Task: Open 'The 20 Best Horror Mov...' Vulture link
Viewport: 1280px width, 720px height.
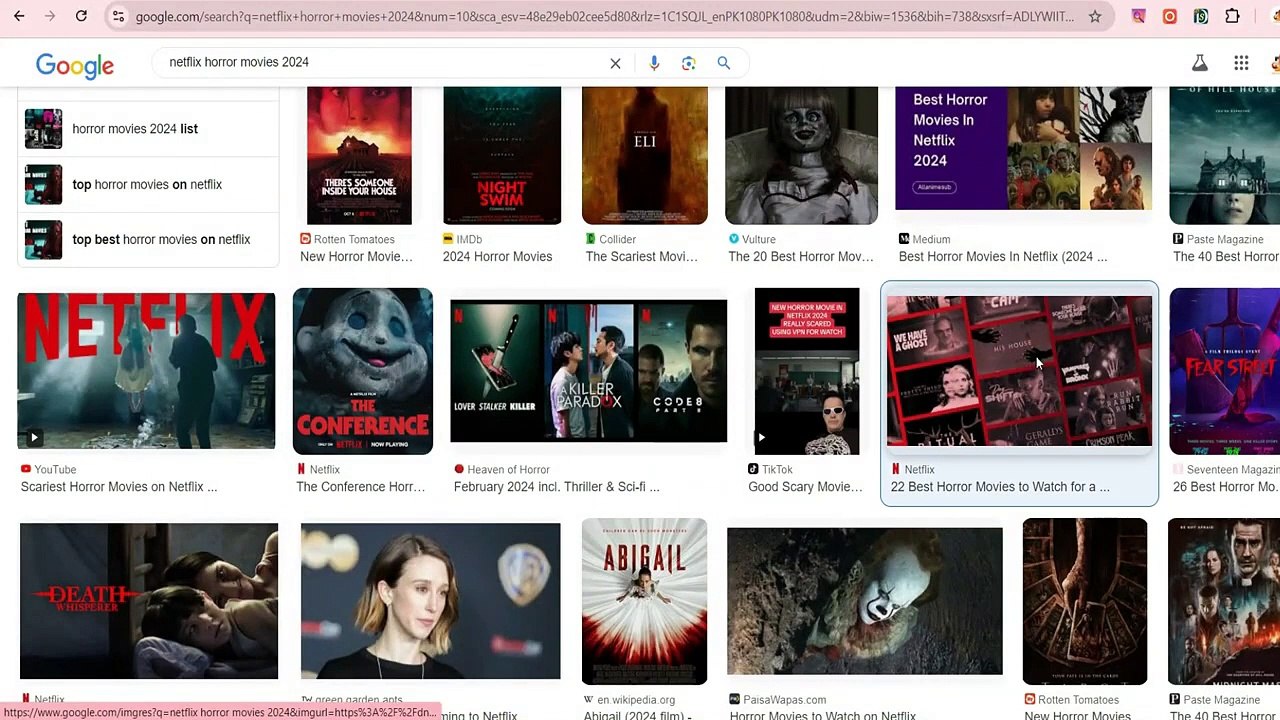Action: click(801, 257)
